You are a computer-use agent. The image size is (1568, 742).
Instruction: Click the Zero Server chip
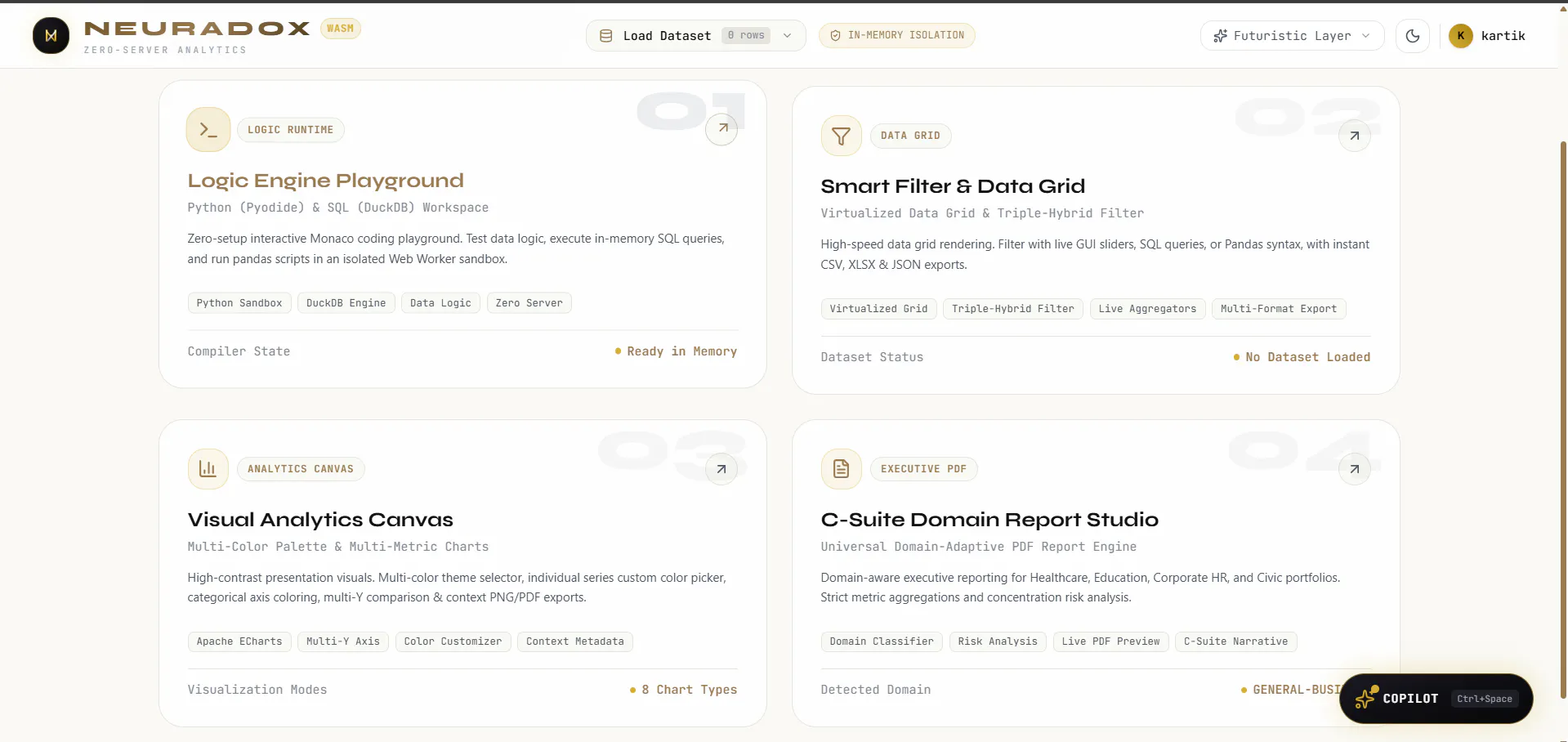(x=529, y=303)
